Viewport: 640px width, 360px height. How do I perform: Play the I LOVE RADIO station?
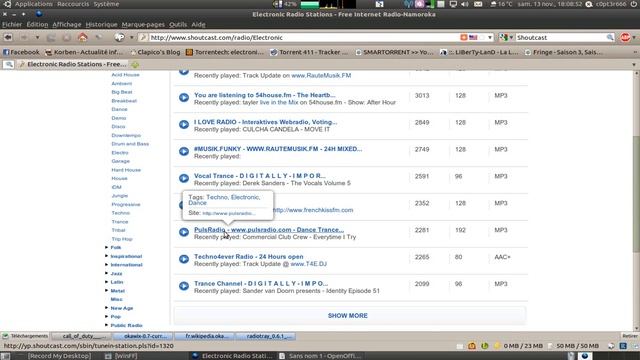point(184,124)
